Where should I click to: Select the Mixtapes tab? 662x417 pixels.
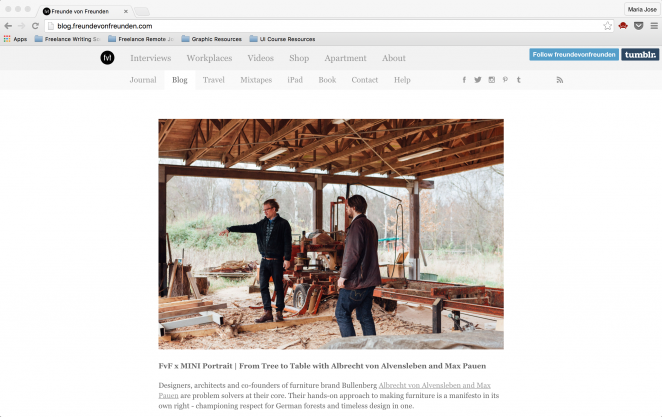point(256,80)
